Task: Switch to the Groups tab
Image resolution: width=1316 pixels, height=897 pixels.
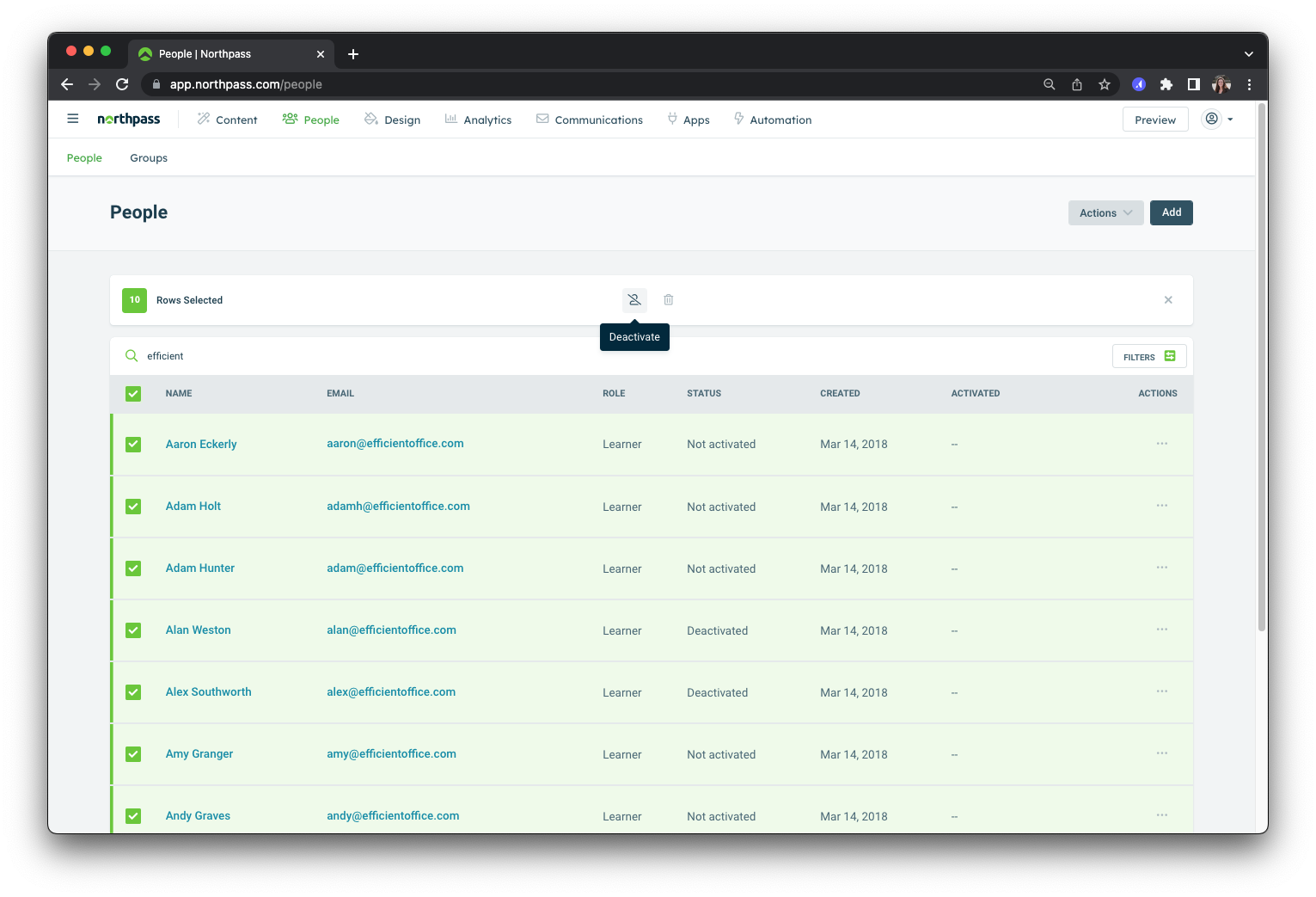Action: click(x=149, y=158)
